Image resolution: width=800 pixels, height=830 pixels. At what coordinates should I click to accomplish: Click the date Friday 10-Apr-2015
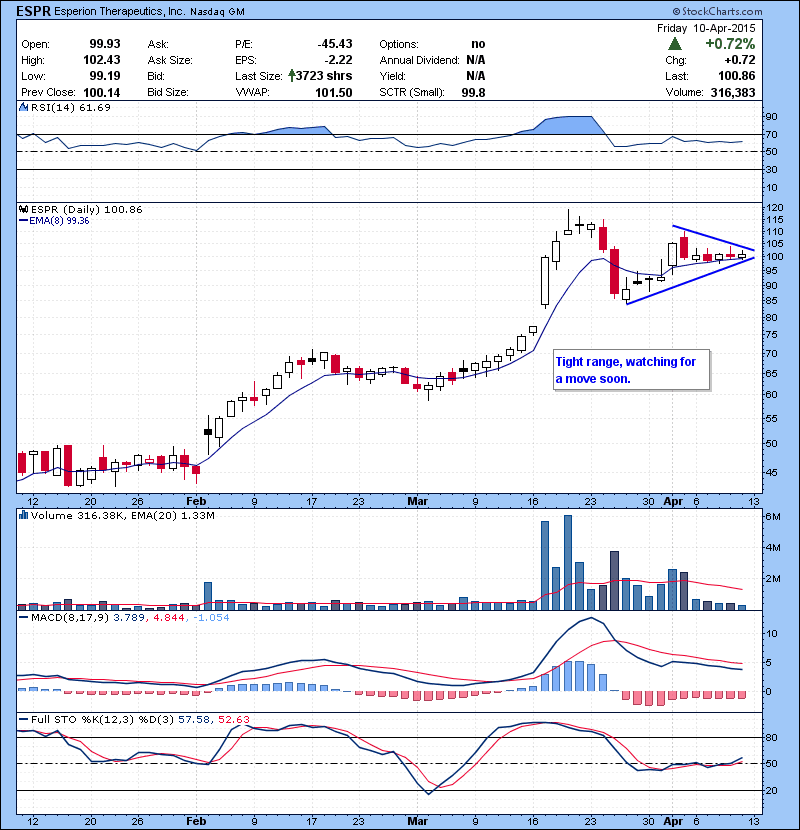706,28
